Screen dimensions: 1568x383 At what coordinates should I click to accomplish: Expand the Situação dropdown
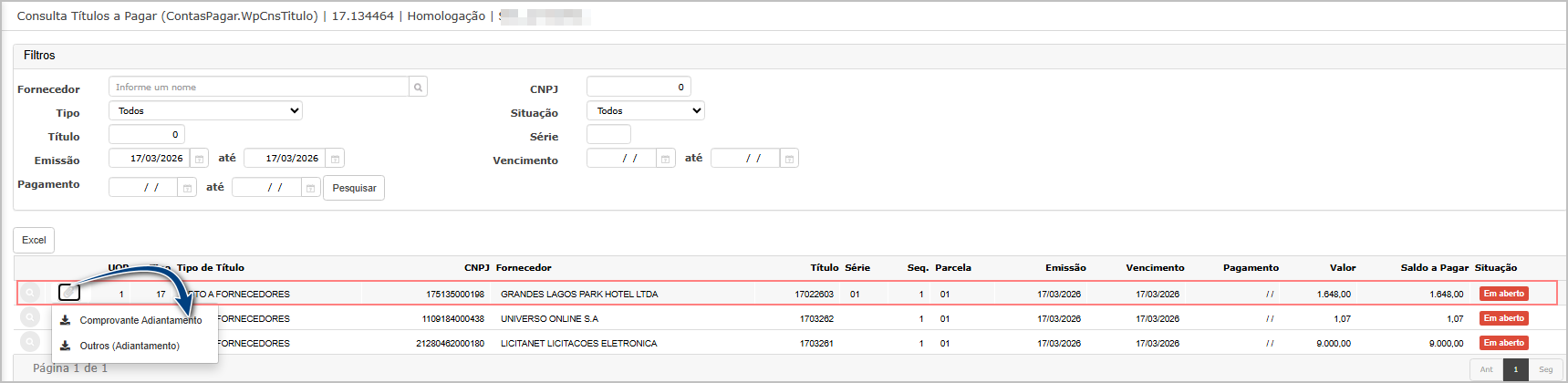[x=646, y=111]
